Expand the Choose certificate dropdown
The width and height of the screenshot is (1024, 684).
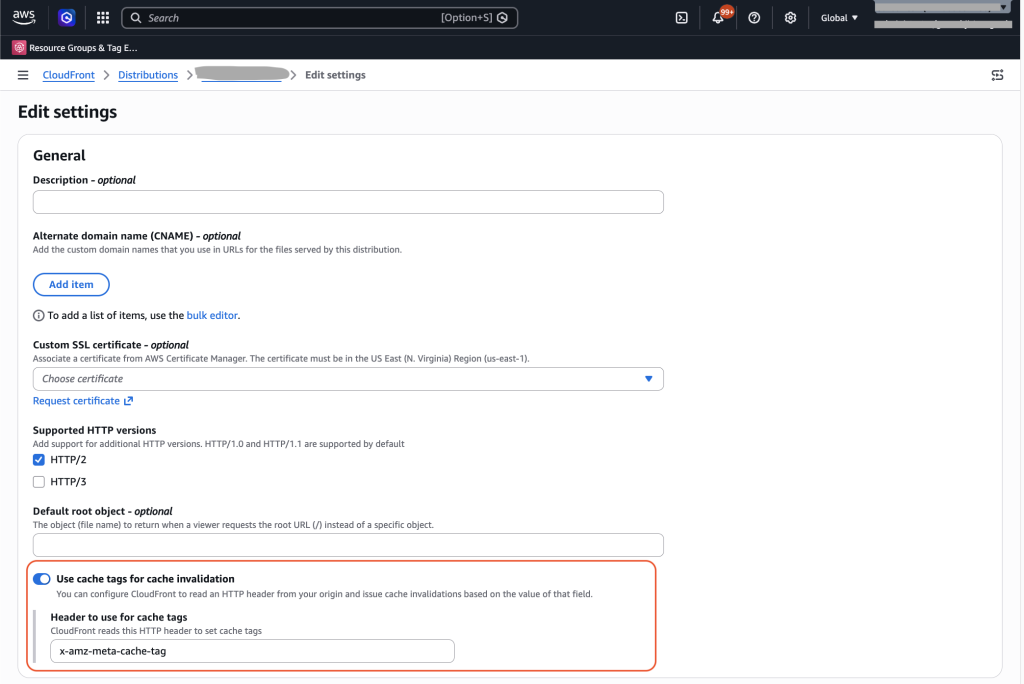[348, 379]
